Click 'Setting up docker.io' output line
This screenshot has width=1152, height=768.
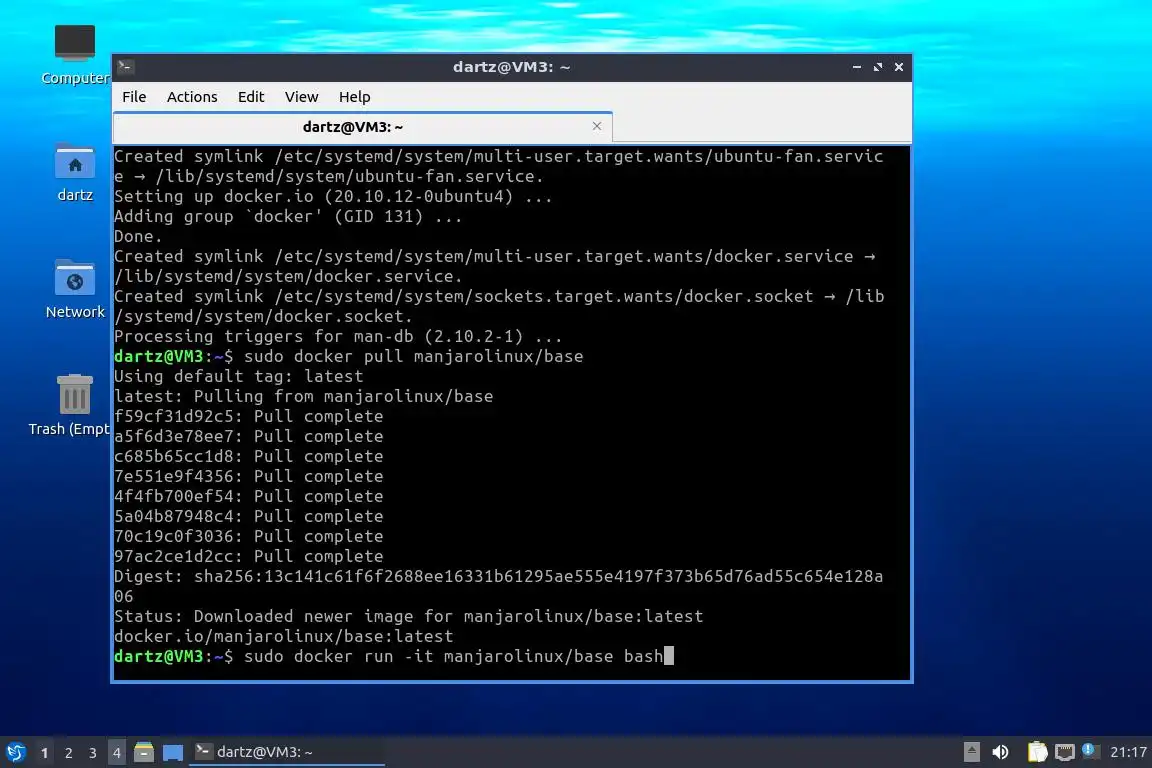coord(333,196)
